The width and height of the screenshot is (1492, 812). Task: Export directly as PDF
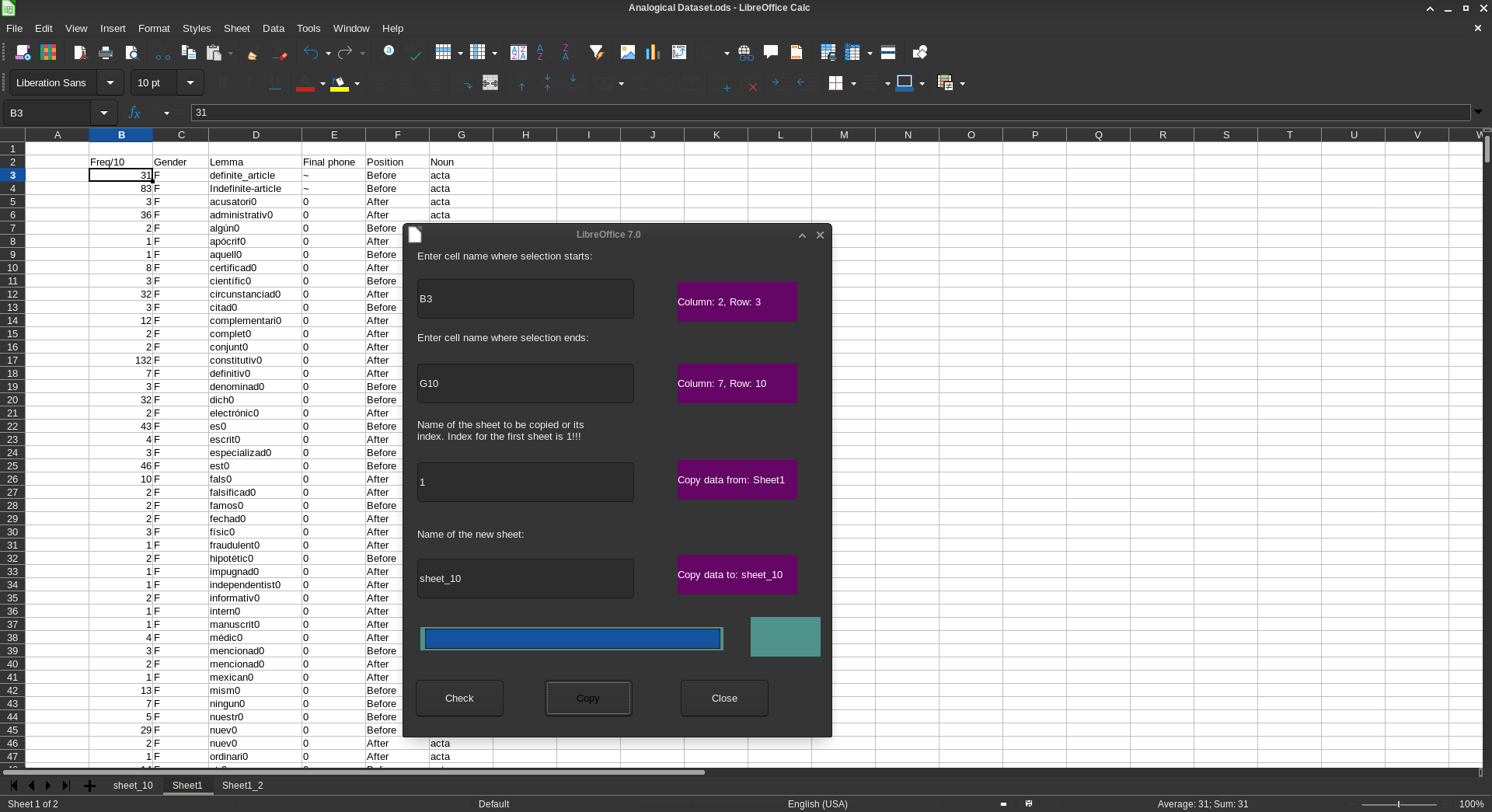tap(79, 53)
